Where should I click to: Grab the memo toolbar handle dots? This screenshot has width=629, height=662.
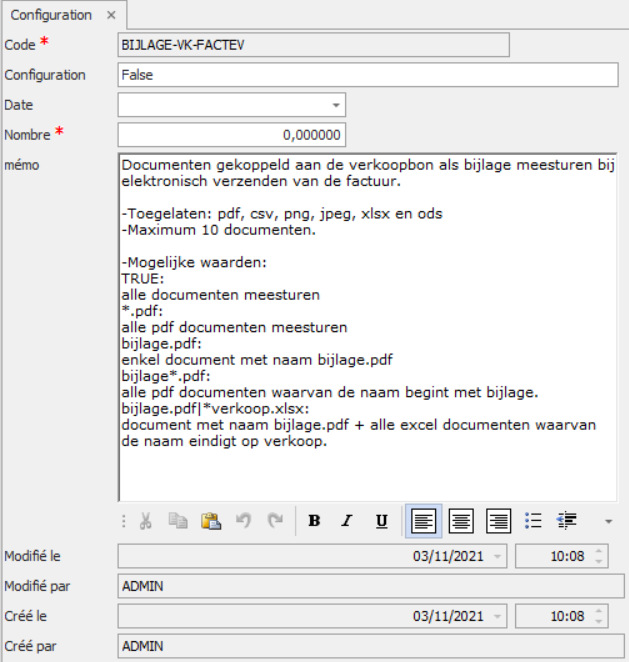[x=124, y=521]
